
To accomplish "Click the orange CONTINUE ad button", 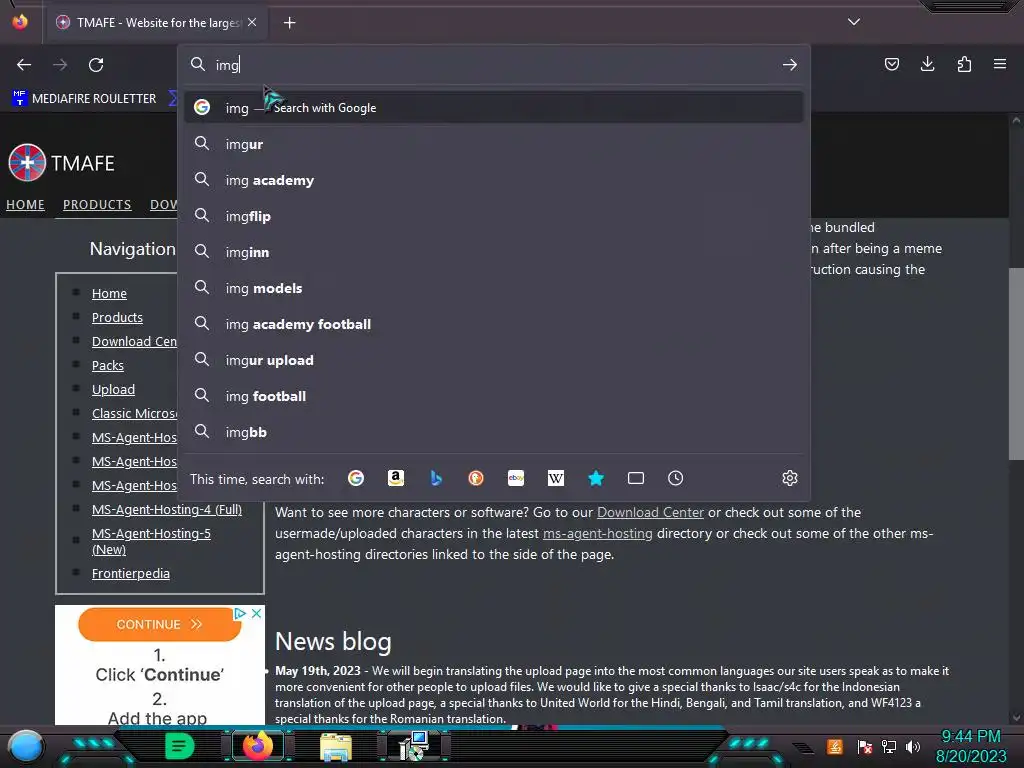I will (159, 624).
